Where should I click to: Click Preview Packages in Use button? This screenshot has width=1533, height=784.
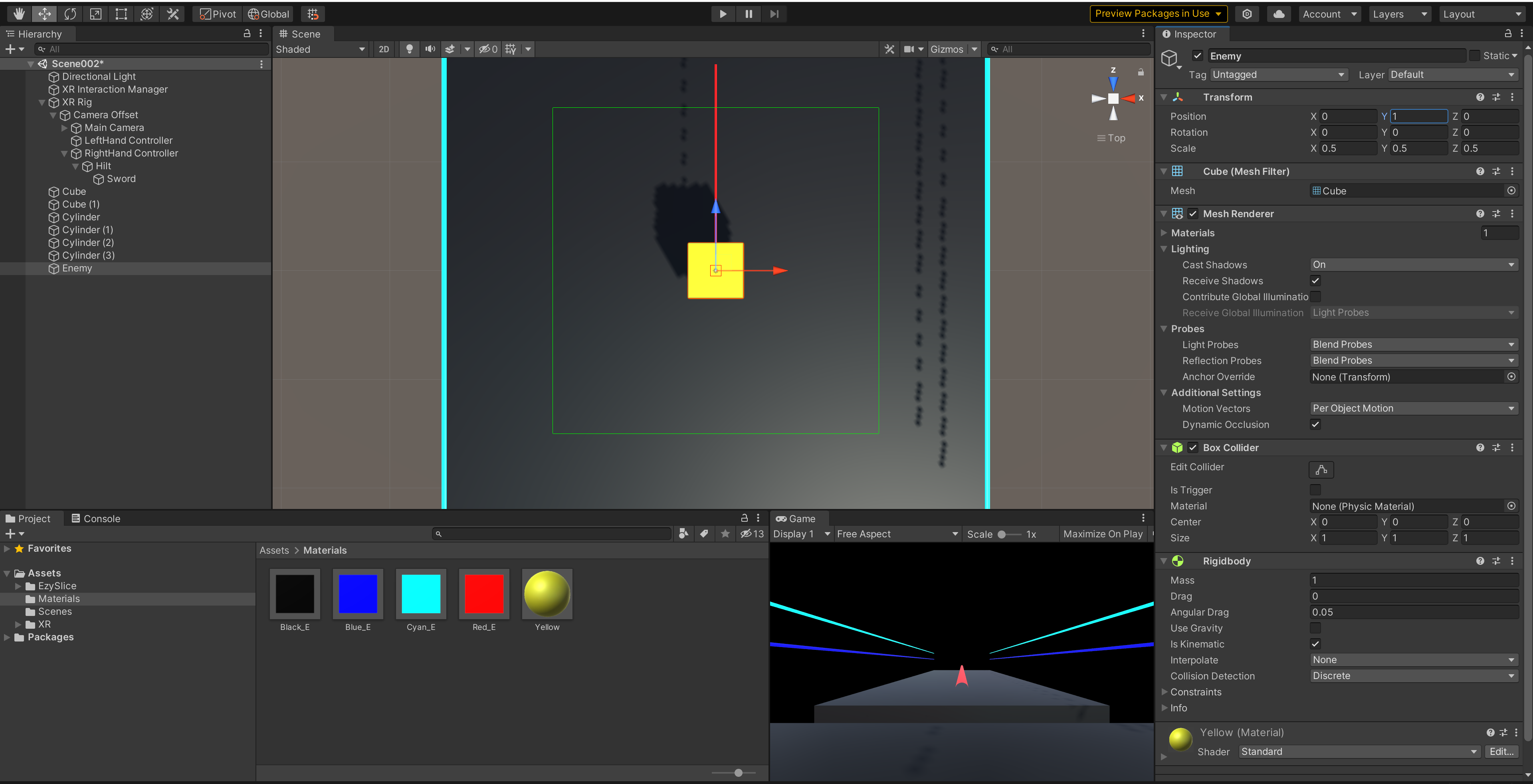[x=1157, y=14]
